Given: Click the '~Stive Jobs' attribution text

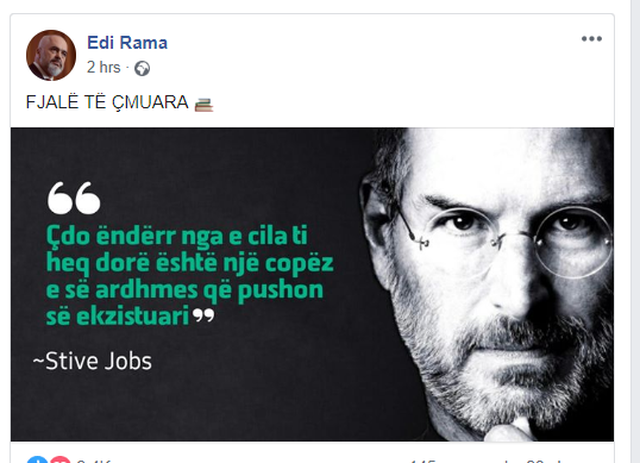Looking at the screenshot, I should pyautogui.click(x=92, y=361).
